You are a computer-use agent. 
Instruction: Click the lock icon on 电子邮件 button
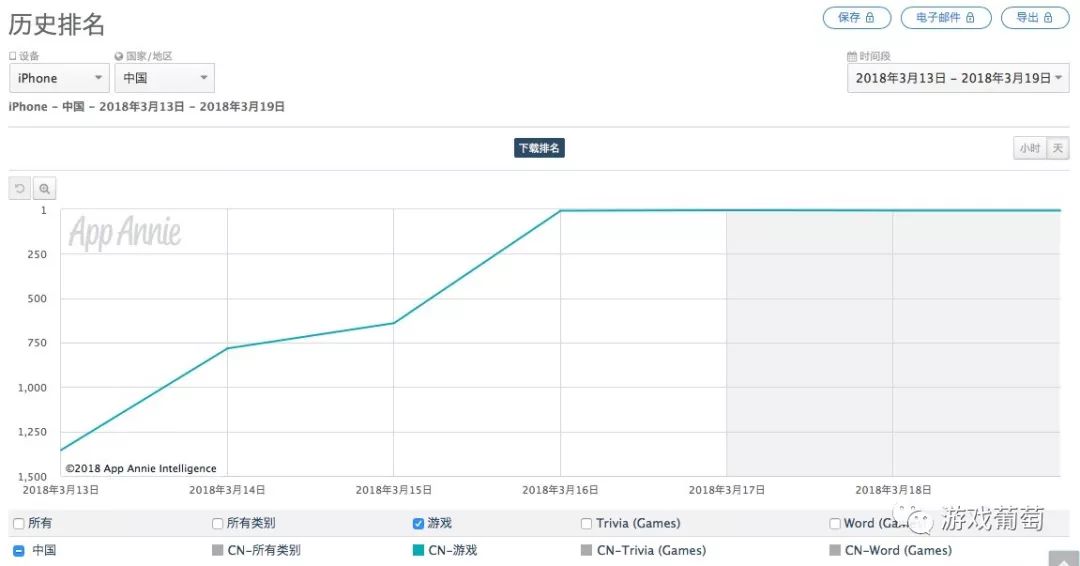pyautogui.click(x=970, y=18)
